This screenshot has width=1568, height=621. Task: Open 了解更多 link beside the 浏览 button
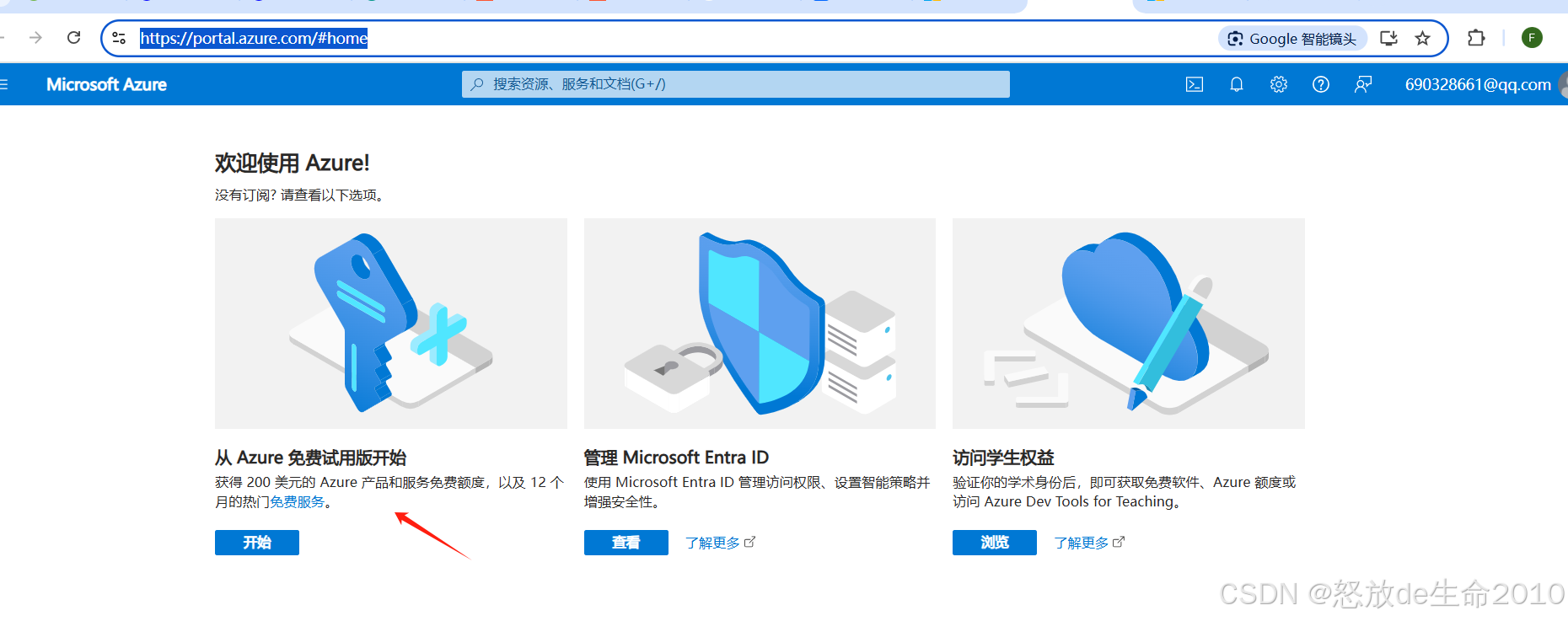1089,543
